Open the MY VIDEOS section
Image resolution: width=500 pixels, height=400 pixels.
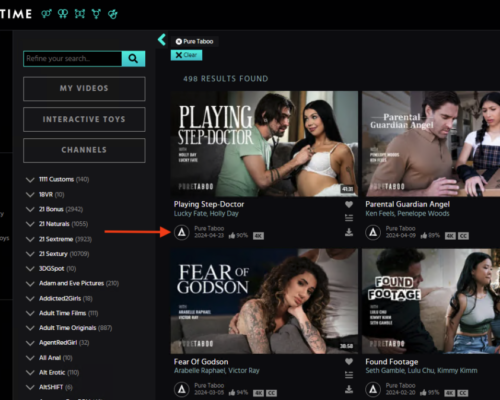coord(84,89)
